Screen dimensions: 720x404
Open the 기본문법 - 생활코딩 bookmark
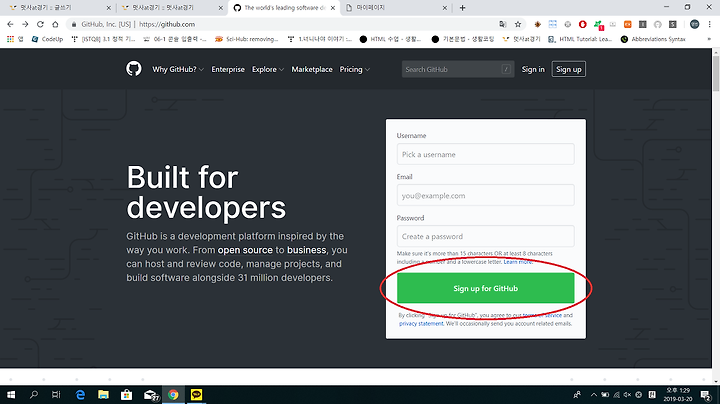[463, 39]
